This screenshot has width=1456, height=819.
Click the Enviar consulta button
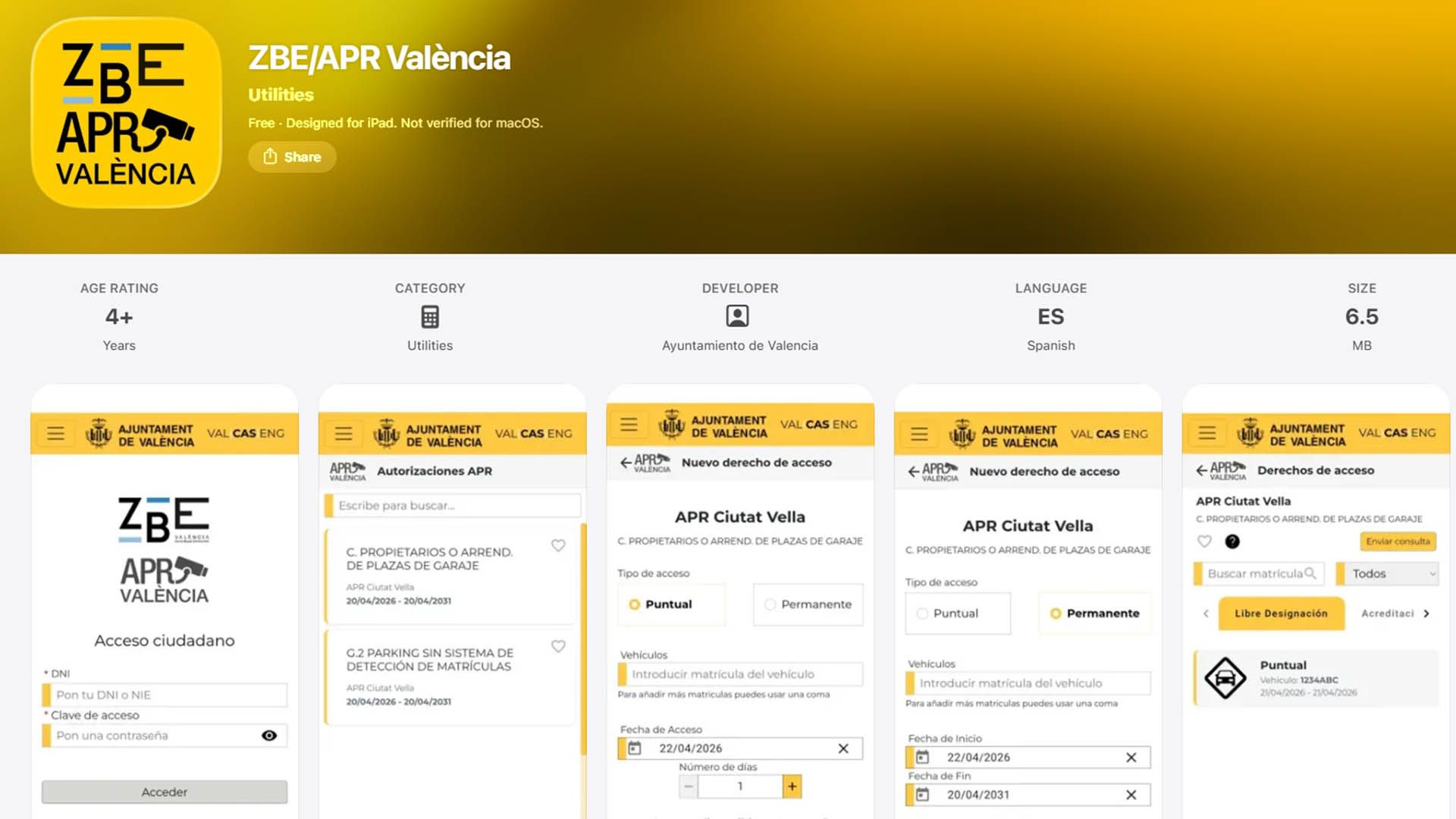click(x=1398, y=541)
